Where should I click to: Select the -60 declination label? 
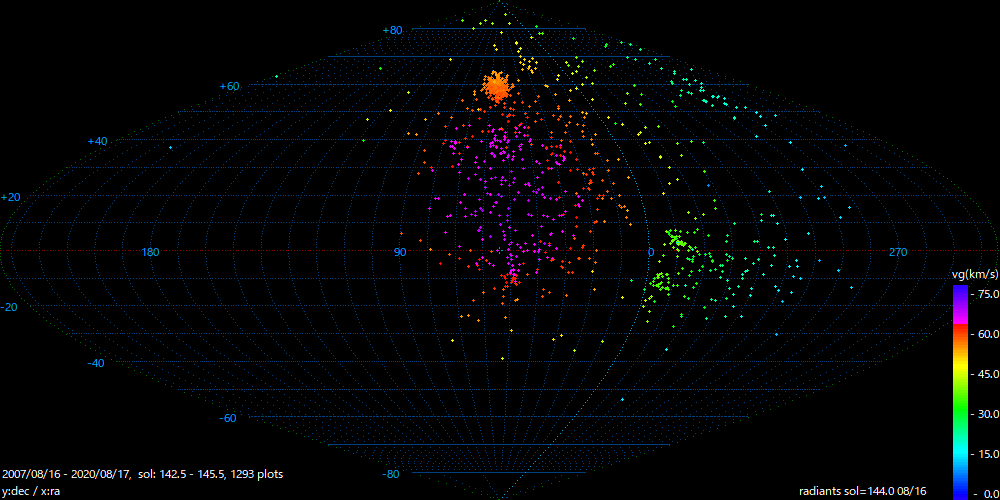[227, 418]
